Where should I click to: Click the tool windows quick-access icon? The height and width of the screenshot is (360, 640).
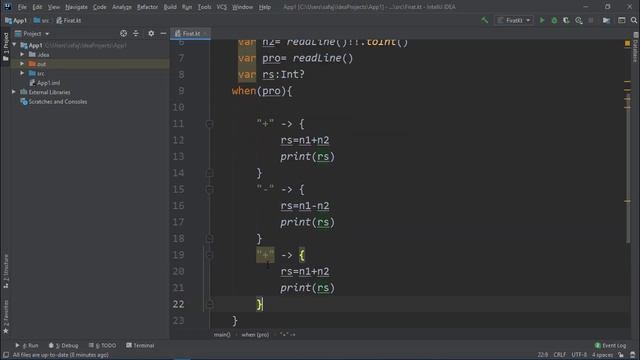click(x=6, y=355)
